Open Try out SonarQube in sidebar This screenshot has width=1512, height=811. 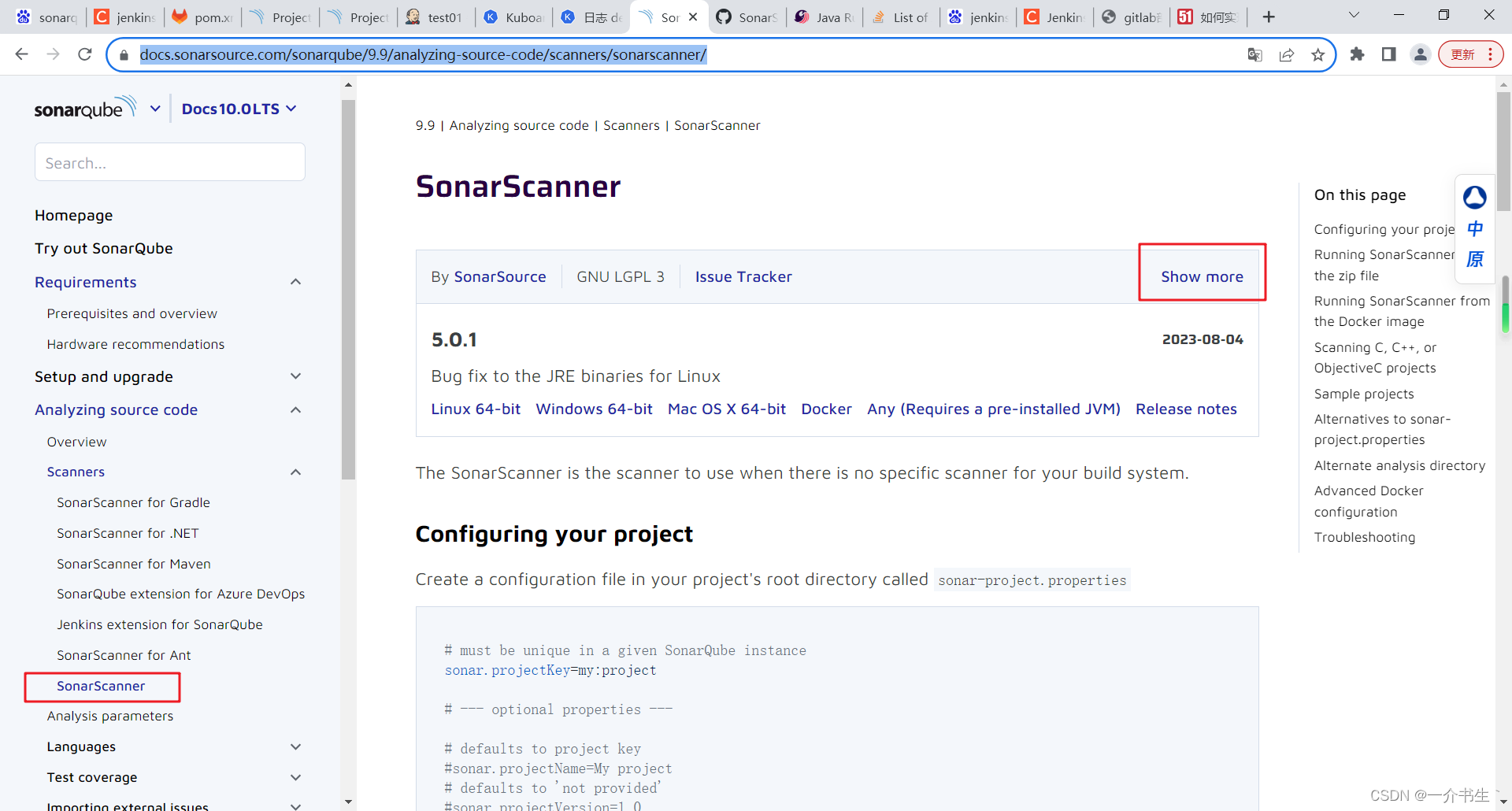103,248
